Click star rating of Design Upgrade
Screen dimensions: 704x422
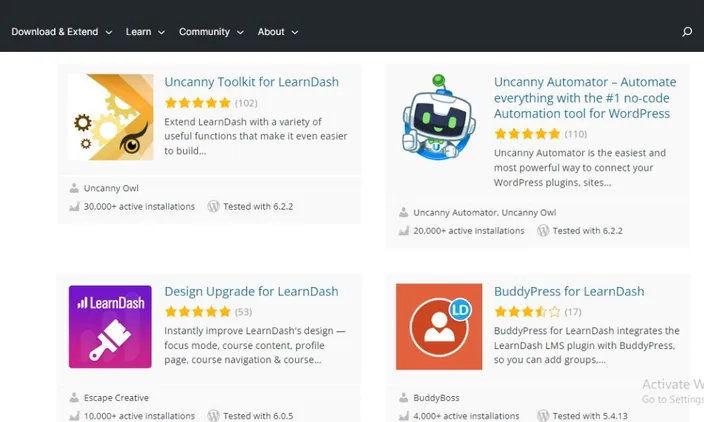point(198,312)
